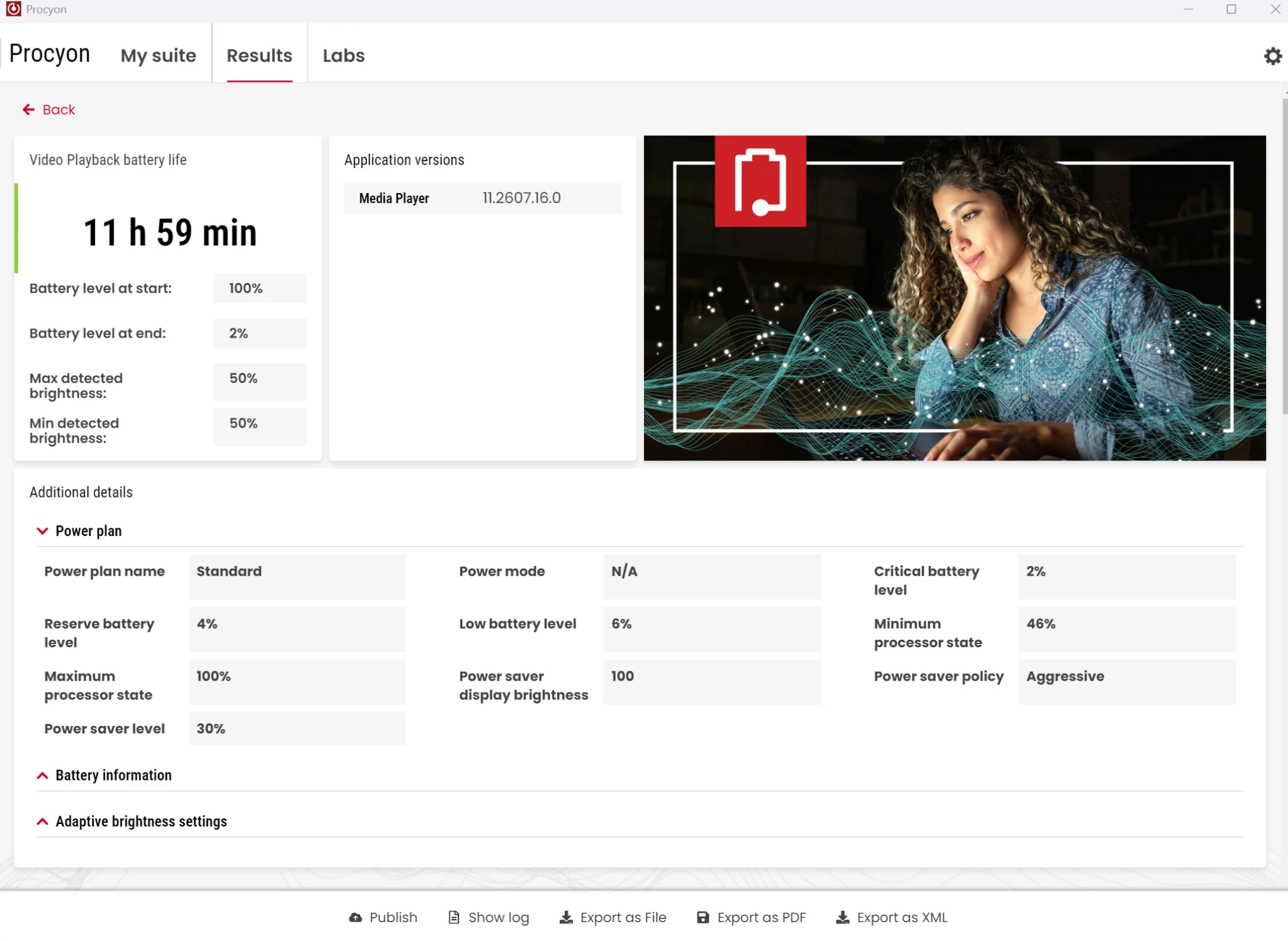Viewport: 1288px width, 941px height.
Task: Click the Battery level at end 2% value
Action: point(260,333)
